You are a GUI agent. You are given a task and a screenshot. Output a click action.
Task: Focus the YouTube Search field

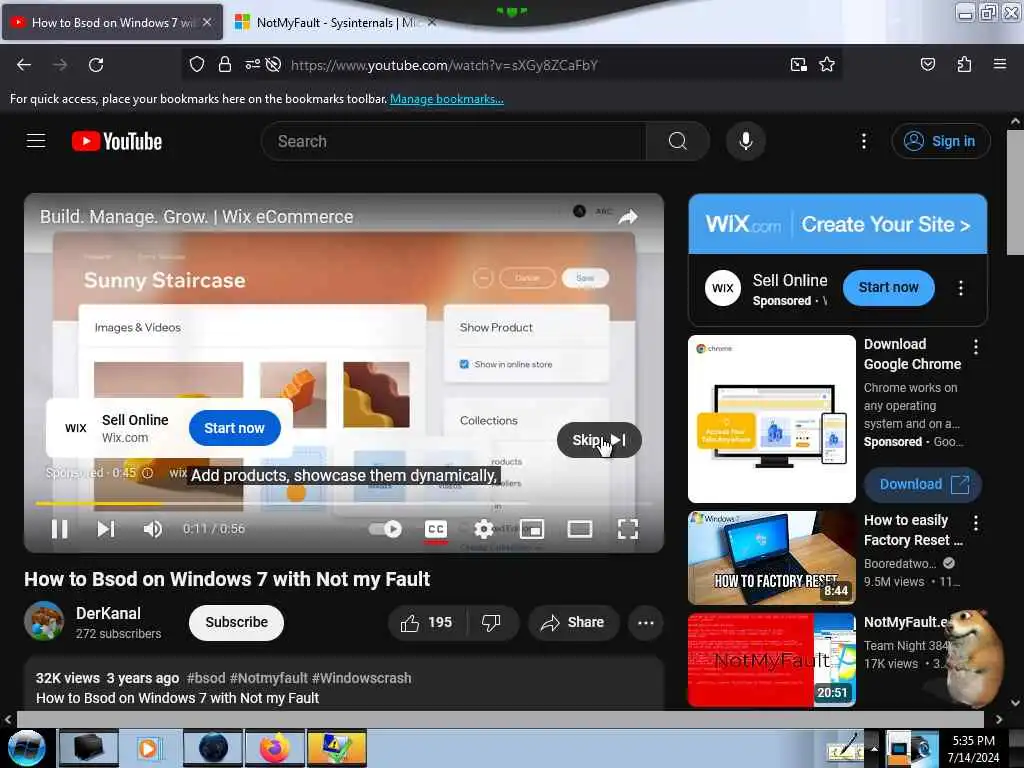454,141
